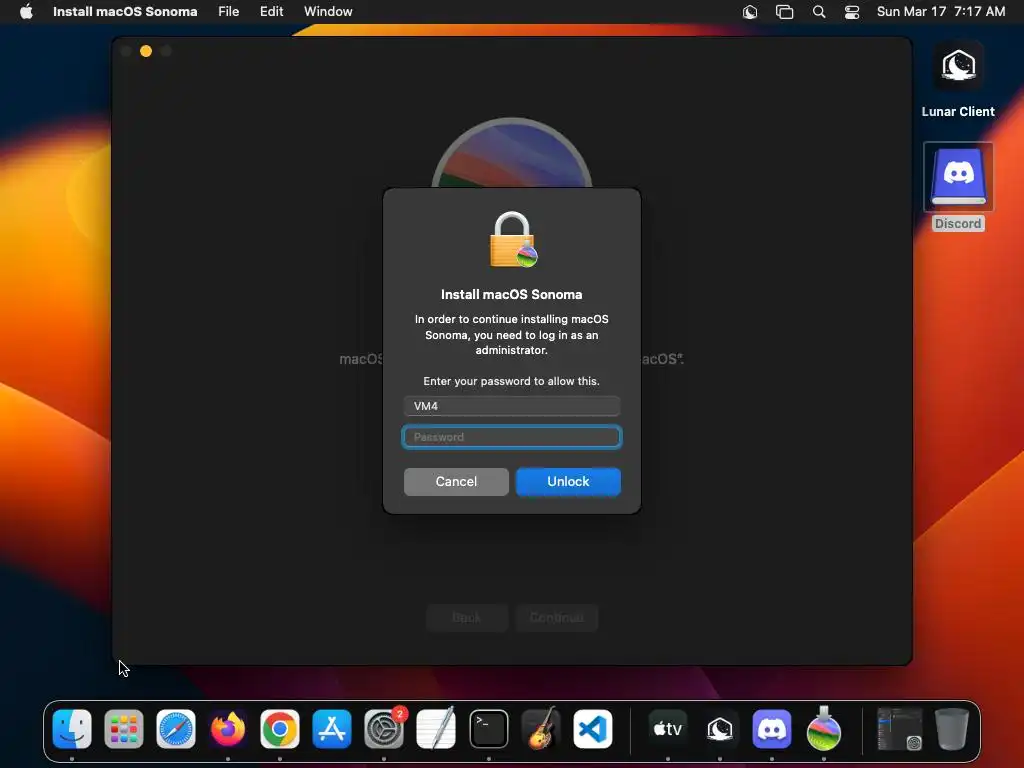The width and height of the screenshot is (1024, 768).
Task: Focus the Password input field
Action: [x=512, y=437]
